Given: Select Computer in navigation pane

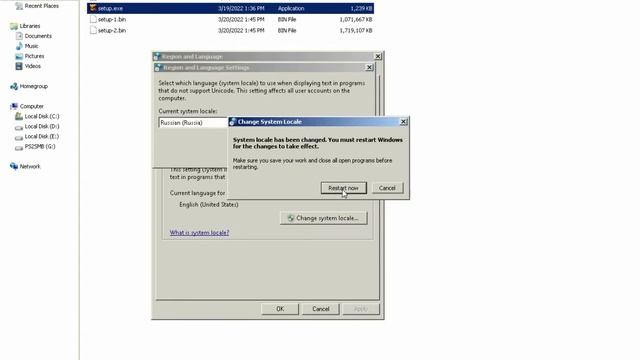Looking at the screenshot, I should click(x=31, y=106).
